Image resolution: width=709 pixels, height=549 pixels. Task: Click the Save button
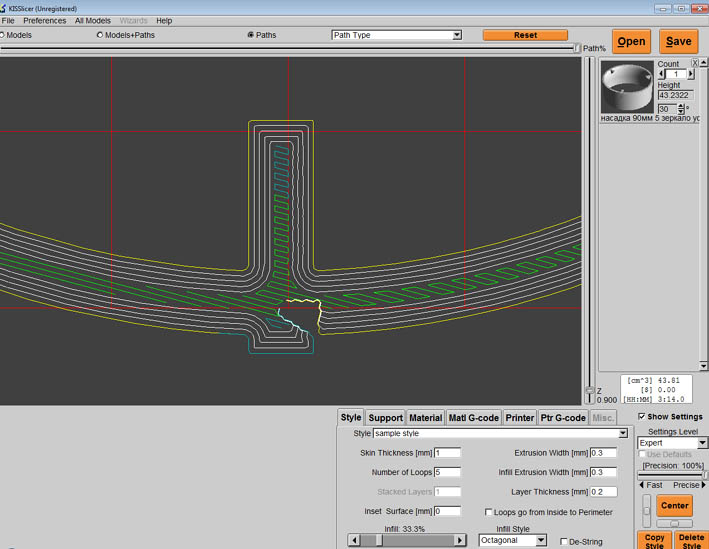point(678,42)
